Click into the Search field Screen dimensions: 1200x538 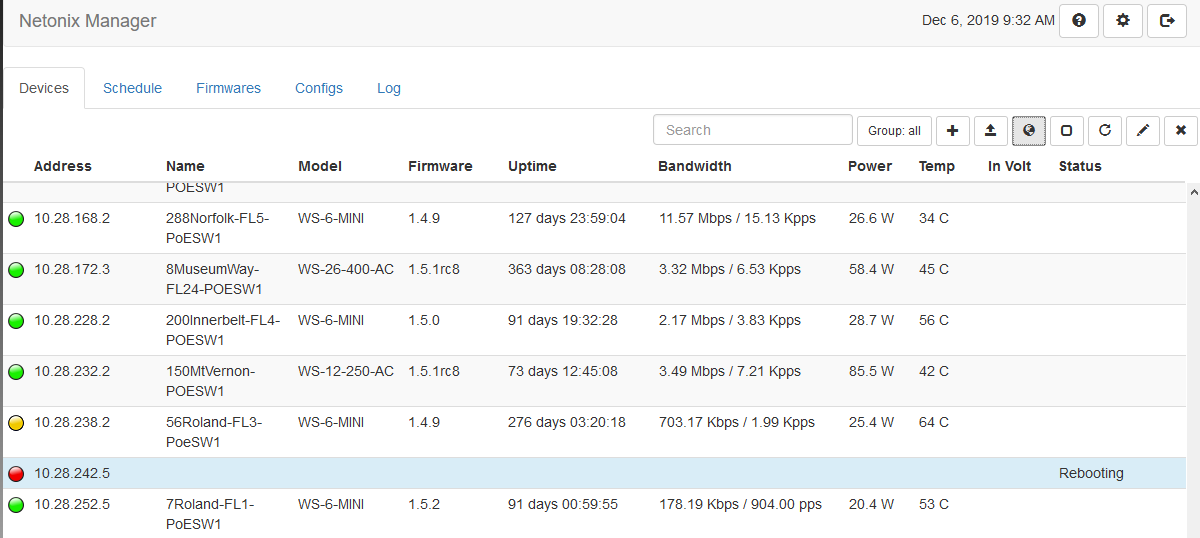(x=752, y=130)
